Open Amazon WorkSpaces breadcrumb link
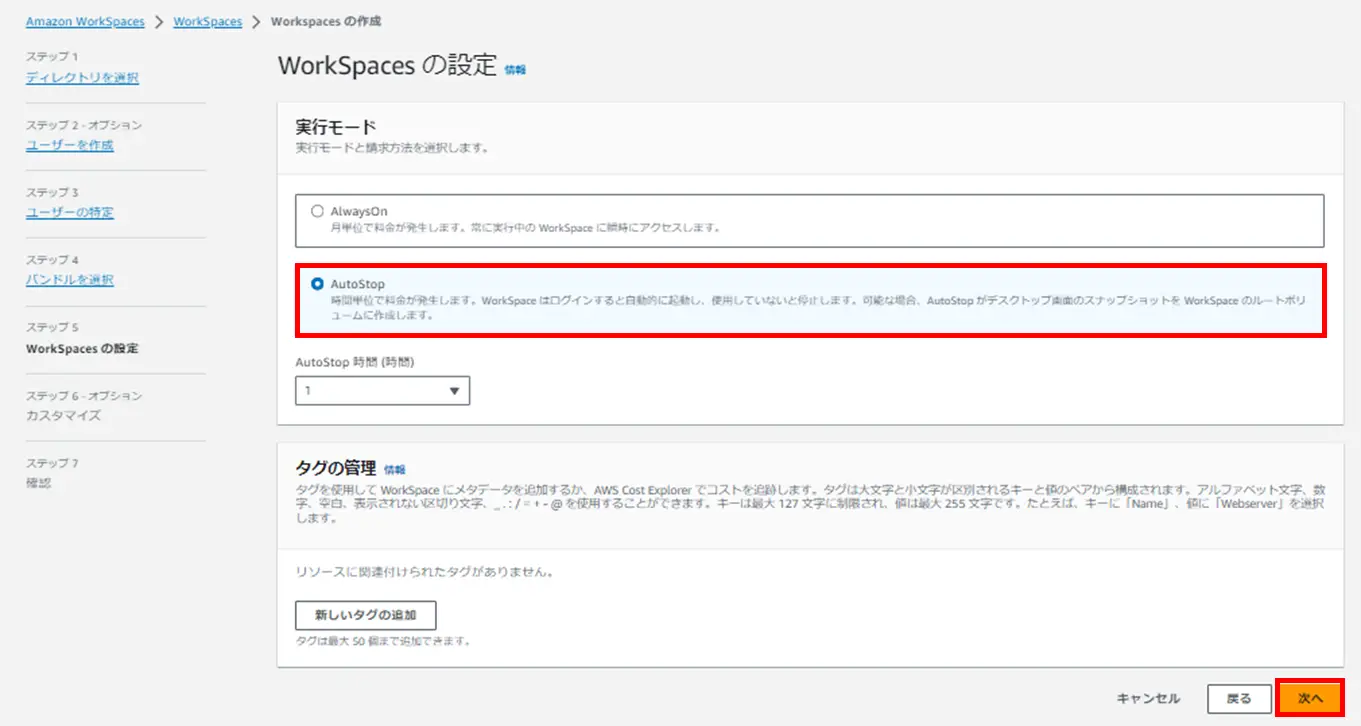Screen dimensions: 1361x726 pos(85,21)
